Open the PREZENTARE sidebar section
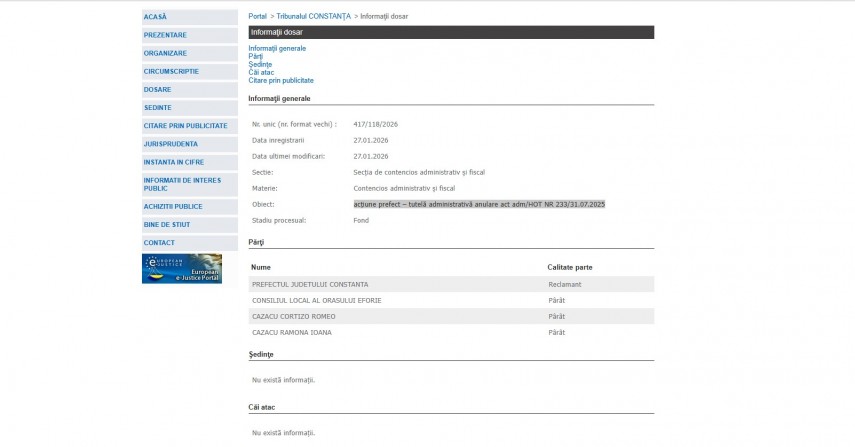The width and height of the screenshot is (855, 447). point(165,35)
